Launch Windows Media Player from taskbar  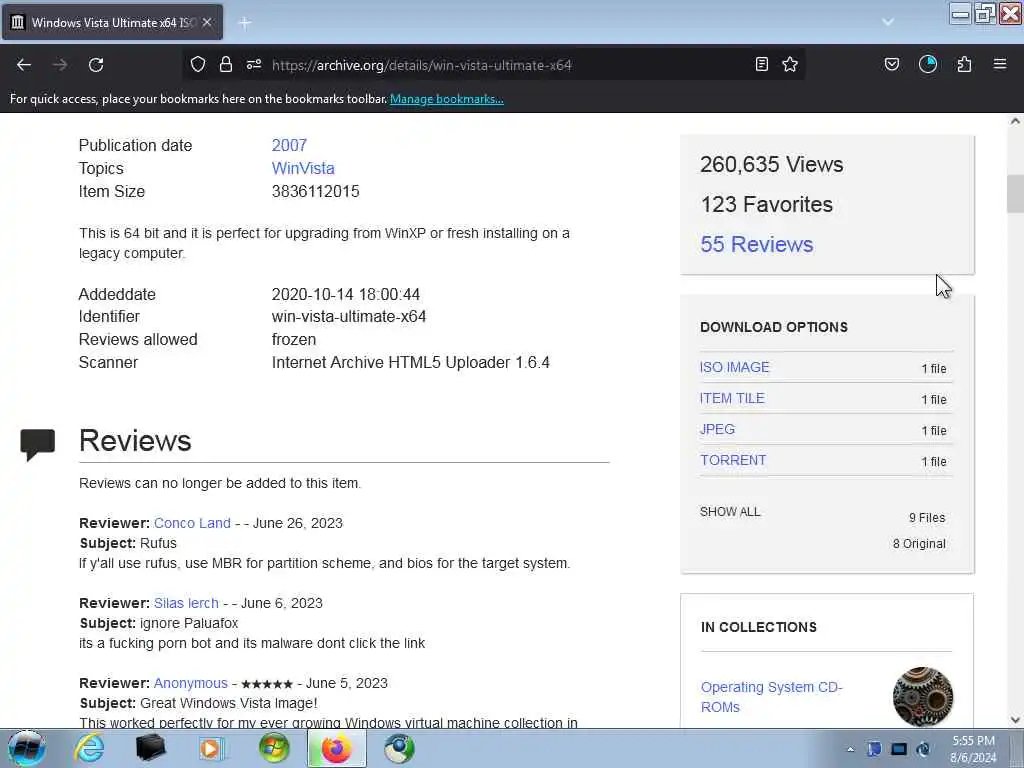coord(212,748)
